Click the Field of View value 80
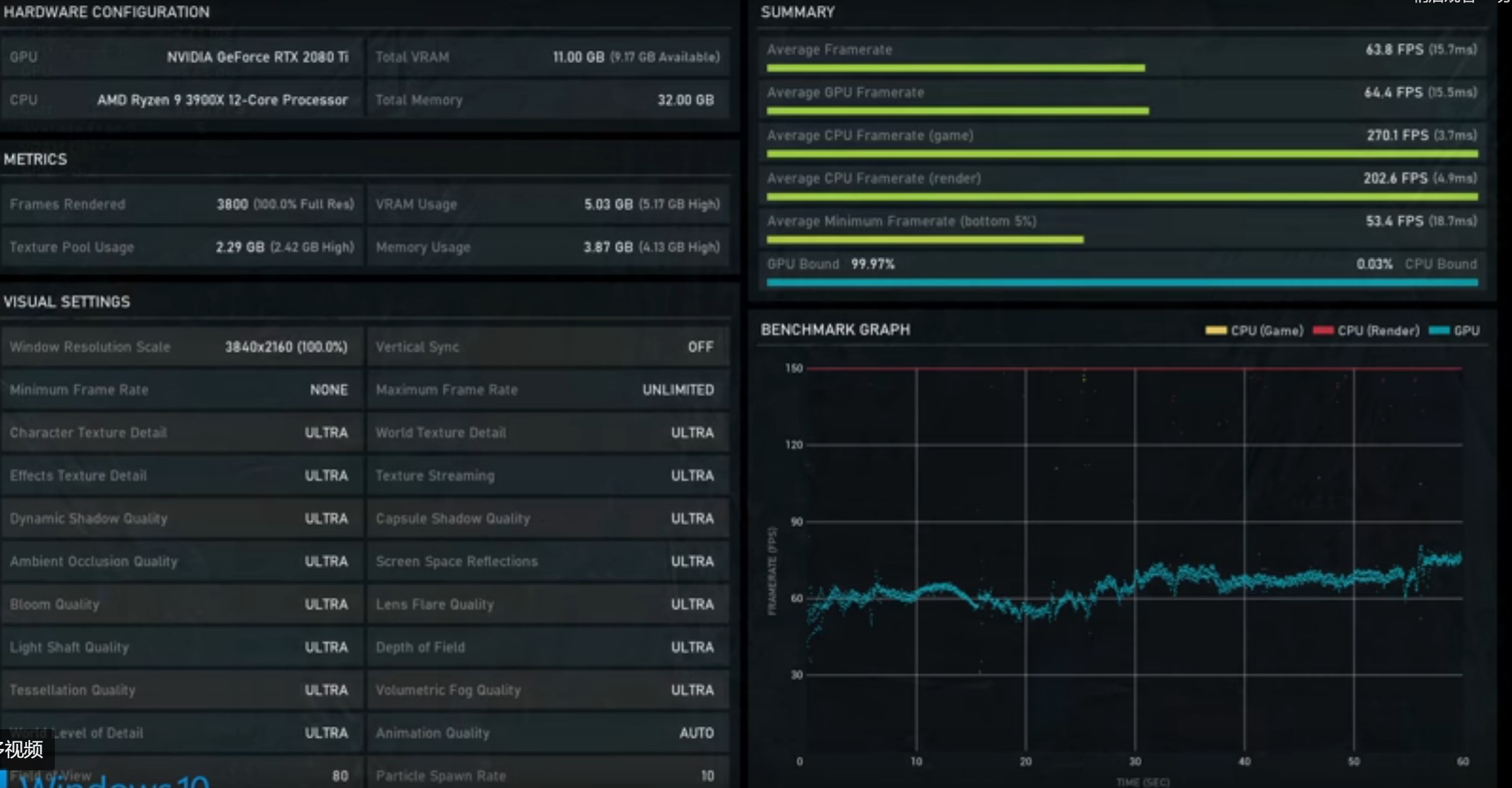Screen dimensions: 1512x788 340,776
